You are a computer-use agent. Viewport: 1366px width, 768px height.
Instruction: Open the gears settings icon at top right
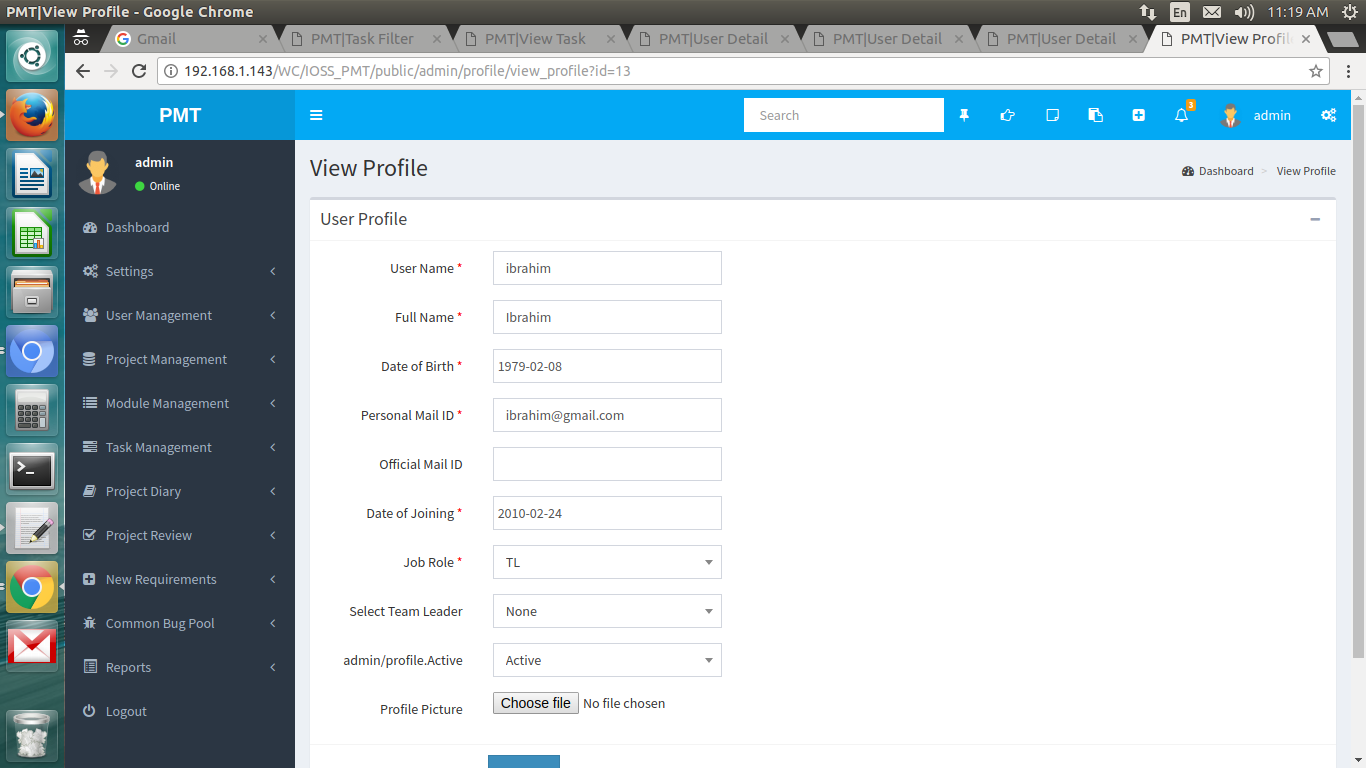click(x=1328, y=115)
